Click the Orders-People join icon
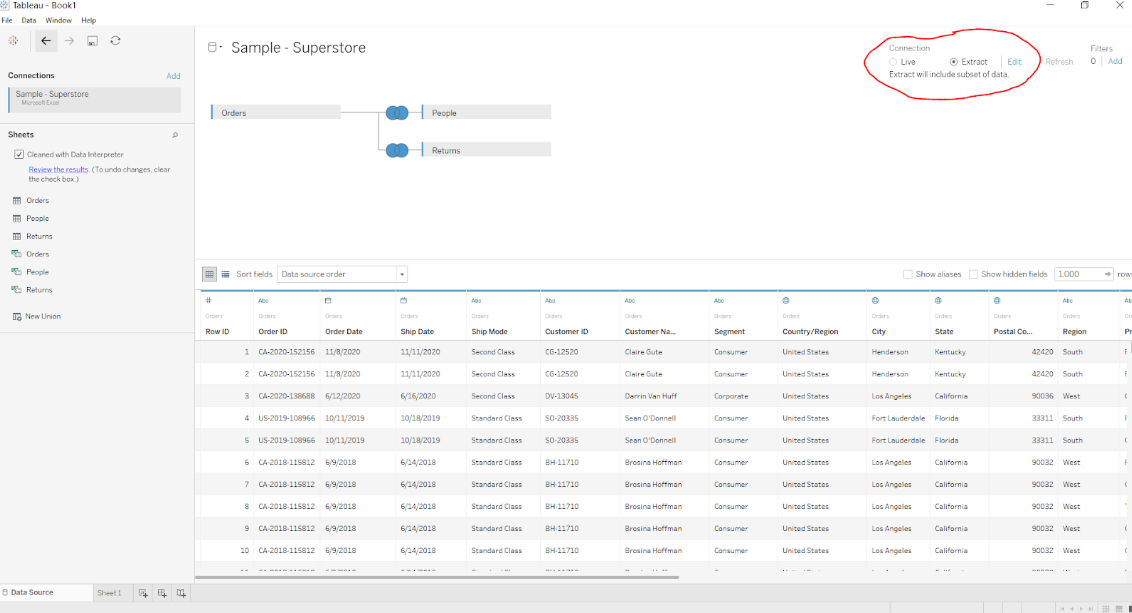1132x613 pixels. 397,113
